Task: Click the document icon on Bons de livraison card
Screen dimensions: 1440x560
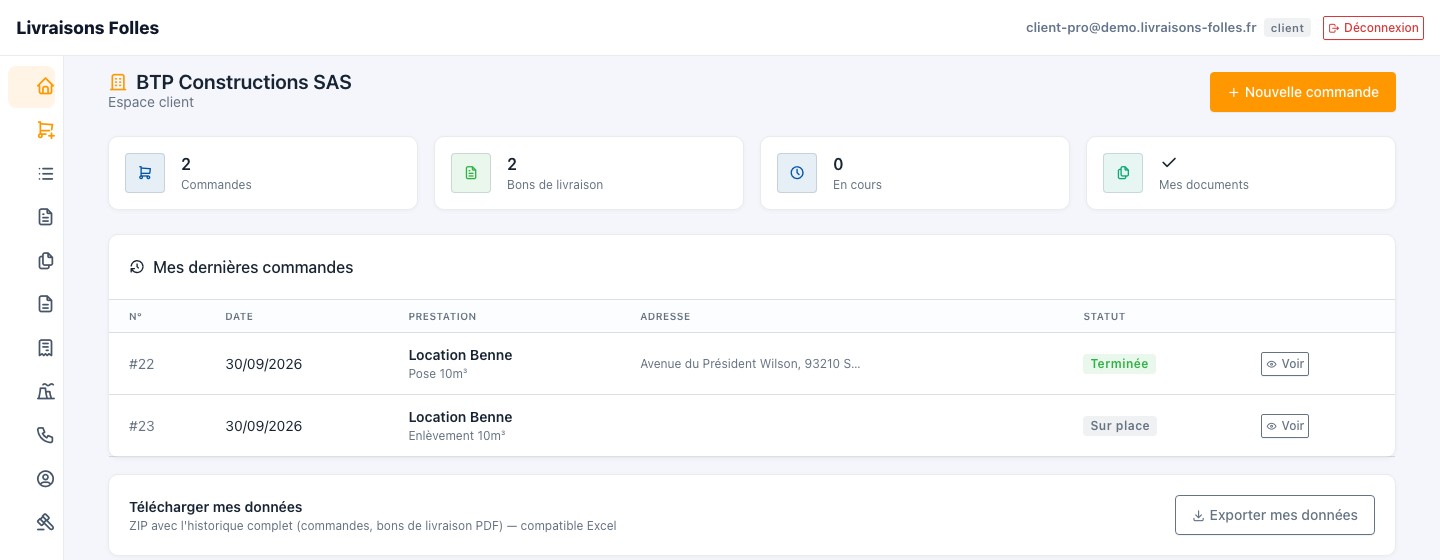Action: pos(471,173)
